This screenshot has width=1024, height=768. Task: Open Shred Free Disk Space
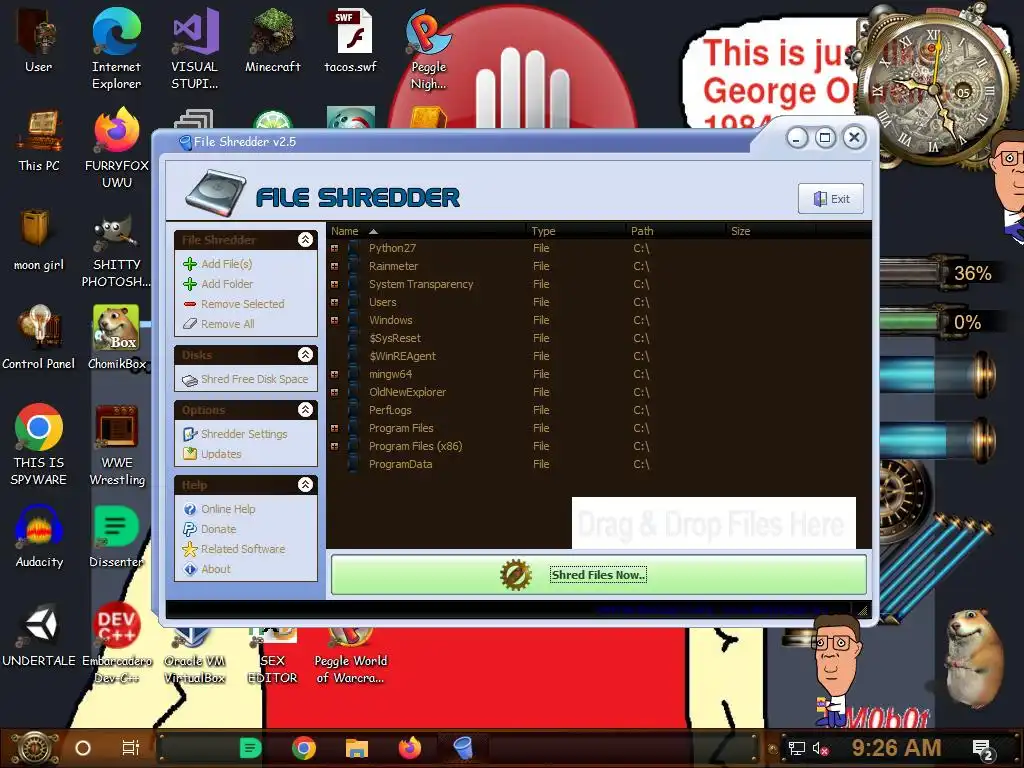tap(254, 379)
